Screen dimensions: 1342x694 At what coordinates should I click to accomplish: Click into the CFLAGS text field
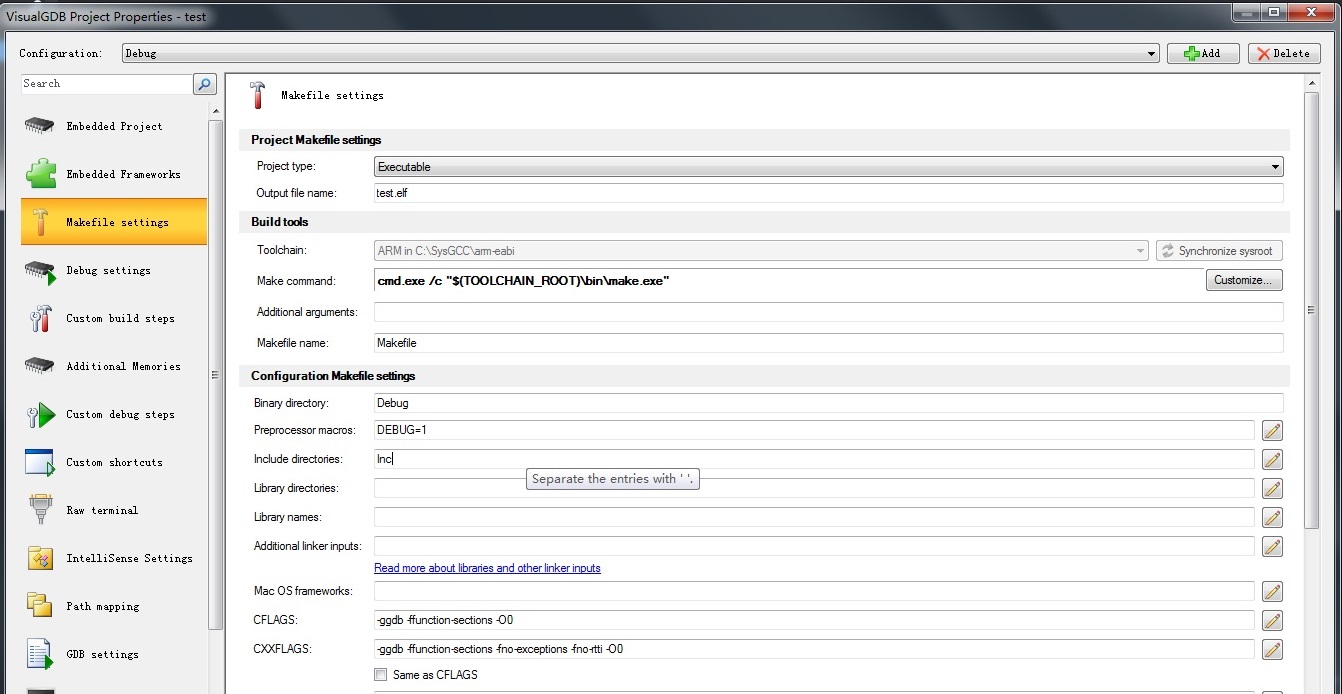pyautogui.click(x=814, y=620)
